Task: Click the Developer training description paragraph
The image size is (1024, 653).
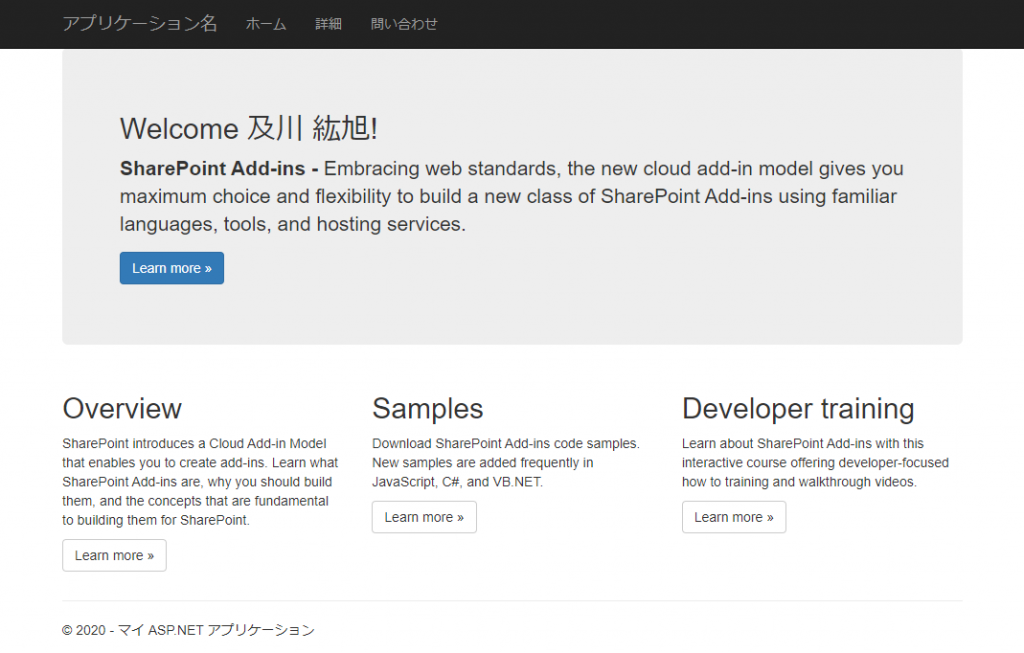Action: point(815,462)
